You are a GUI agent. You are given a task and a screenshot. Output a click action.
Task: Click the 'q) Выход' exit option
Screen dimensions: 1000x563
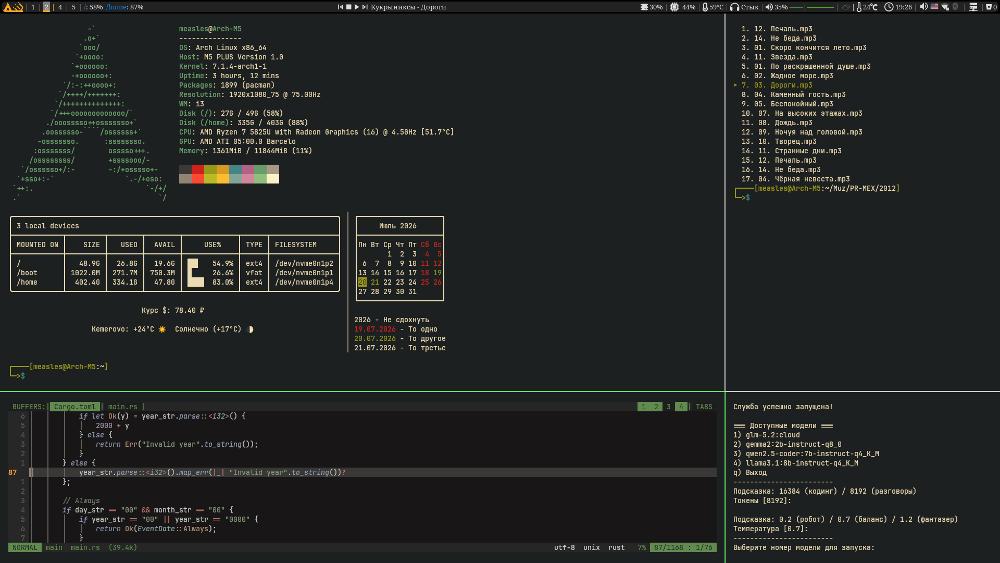[750, 472]
